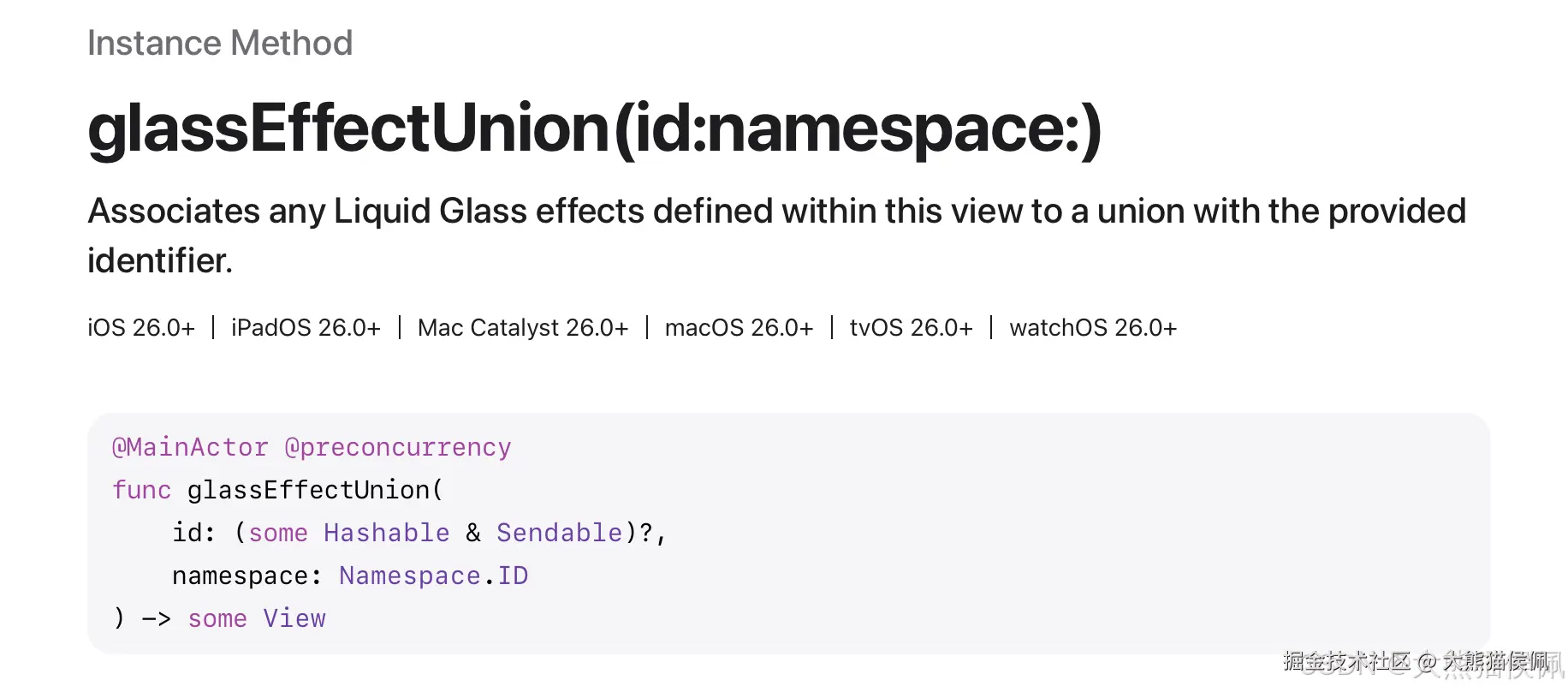Click the iPadOS 26.0+ availability label

(x=306, y=328)
